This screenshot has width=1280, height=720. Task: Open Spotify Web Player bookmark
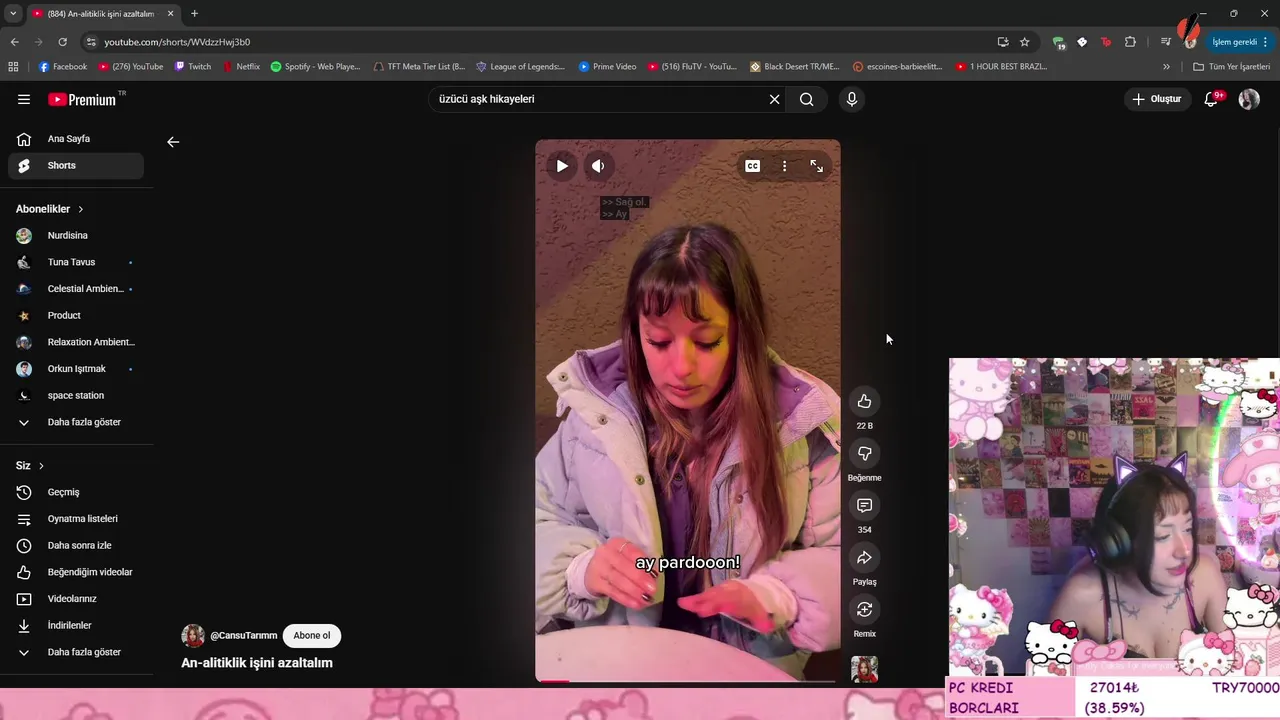pos(315,67)
